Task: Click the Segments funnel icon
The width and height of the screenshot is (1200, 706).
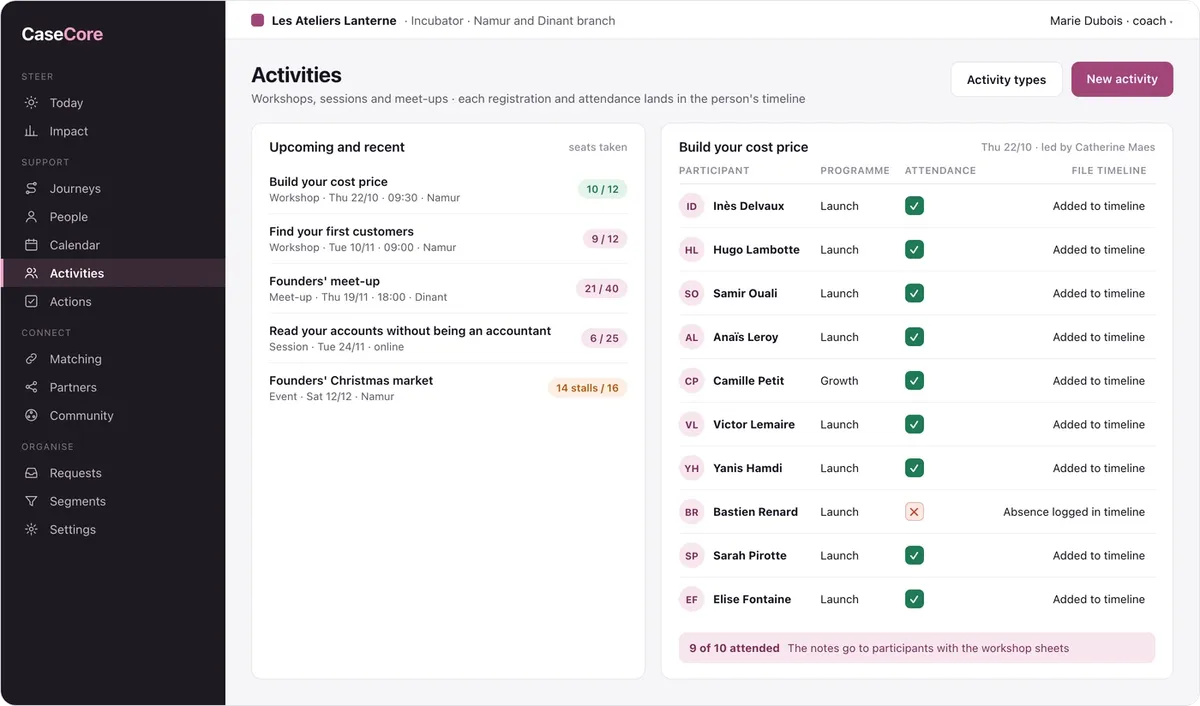Action: [31, 501]
